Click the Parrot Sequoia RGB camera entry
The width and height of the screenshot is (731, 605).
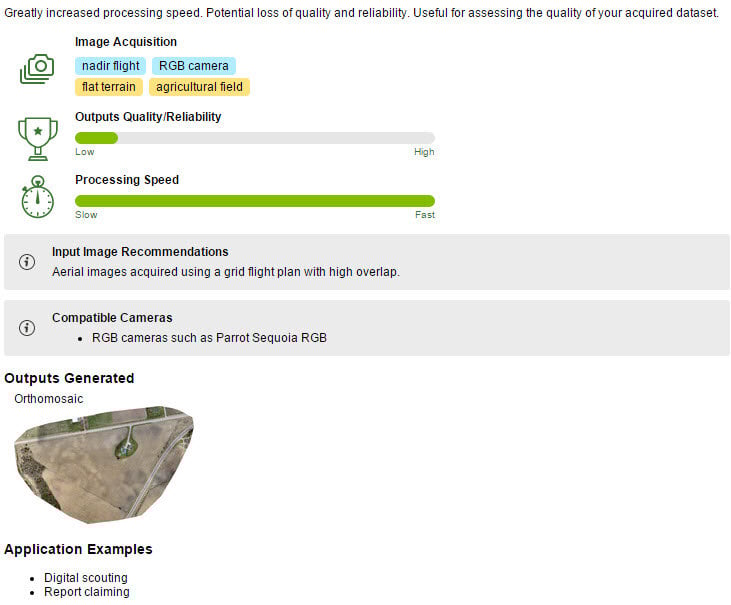209,338
